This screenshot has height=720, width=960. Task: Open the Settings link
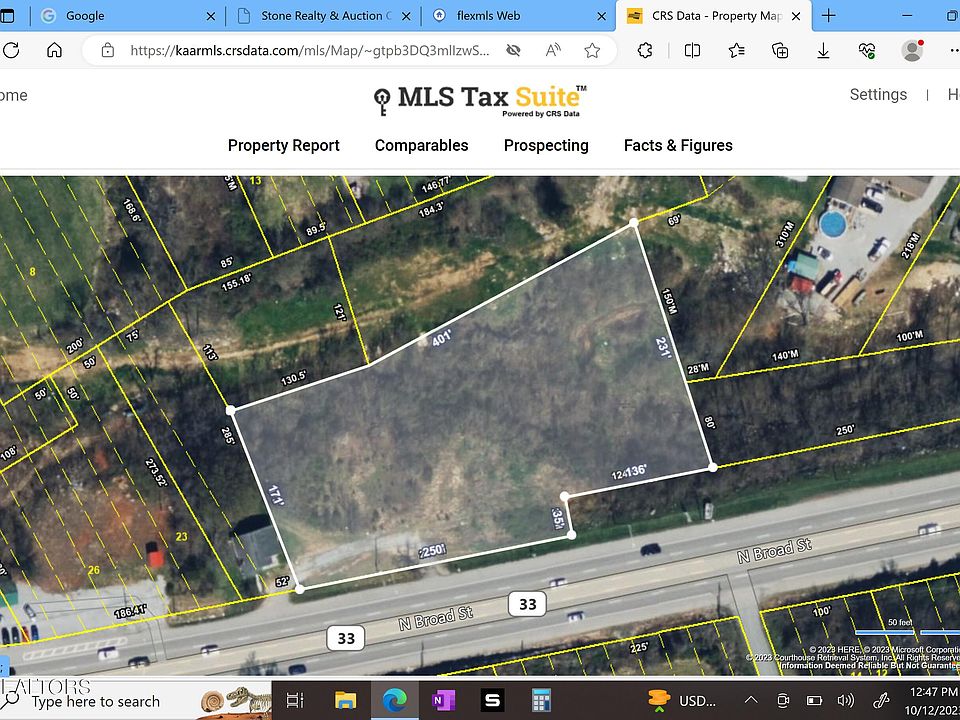(x=878, y=94)
